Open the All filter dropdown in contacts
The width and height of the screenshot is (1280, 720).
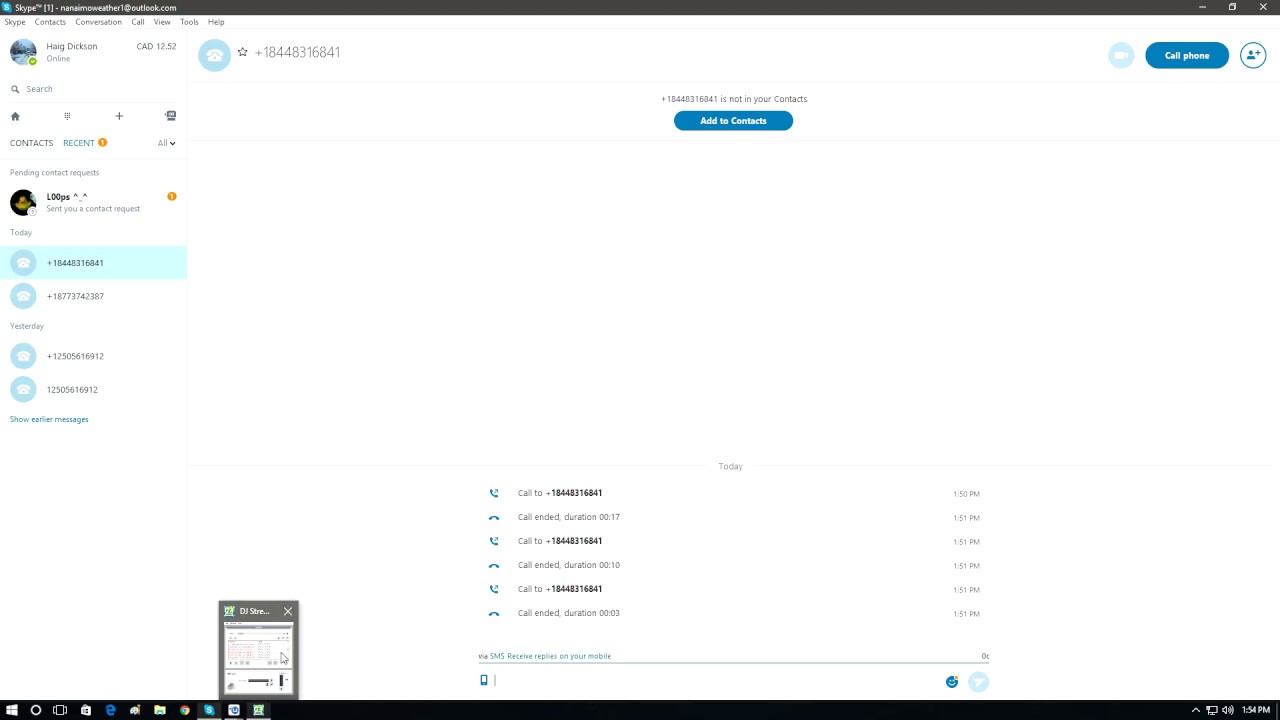(x=166, y=143)
